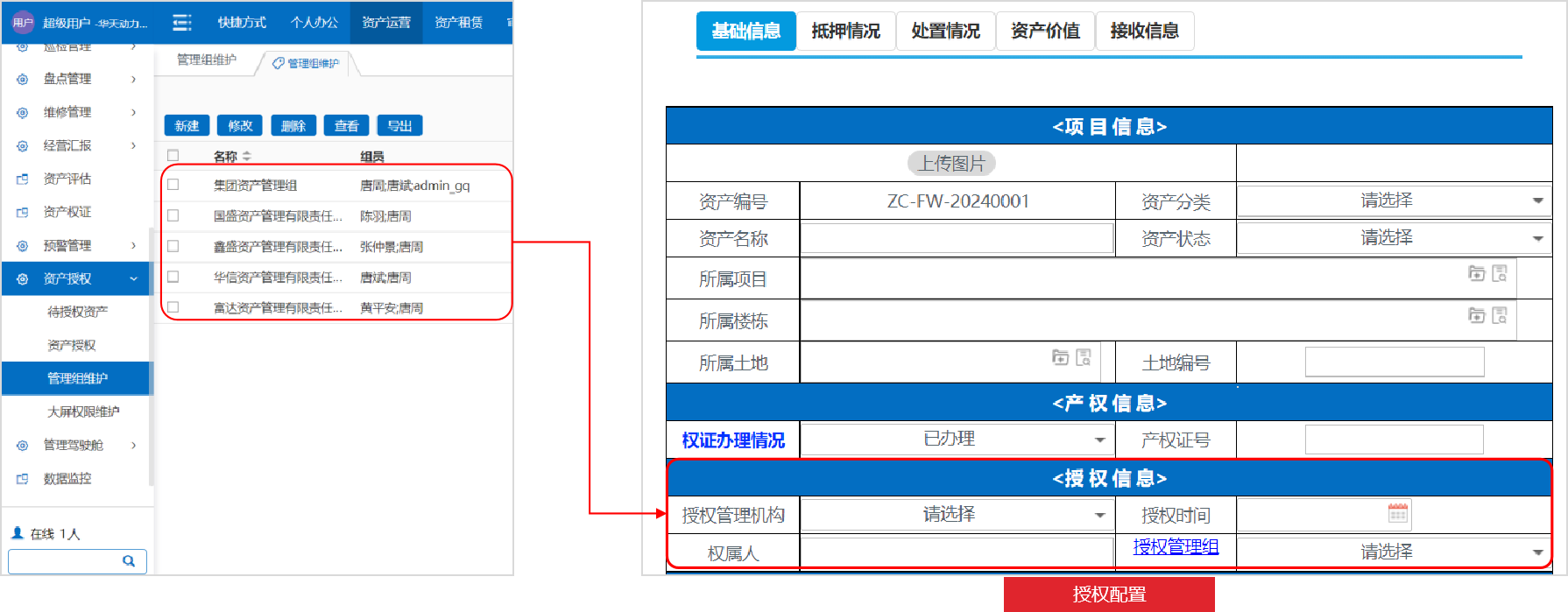Expand the 维修管理 sidebar menu chevron
This screenshot has height=612, width=1568.
[133, 112]
